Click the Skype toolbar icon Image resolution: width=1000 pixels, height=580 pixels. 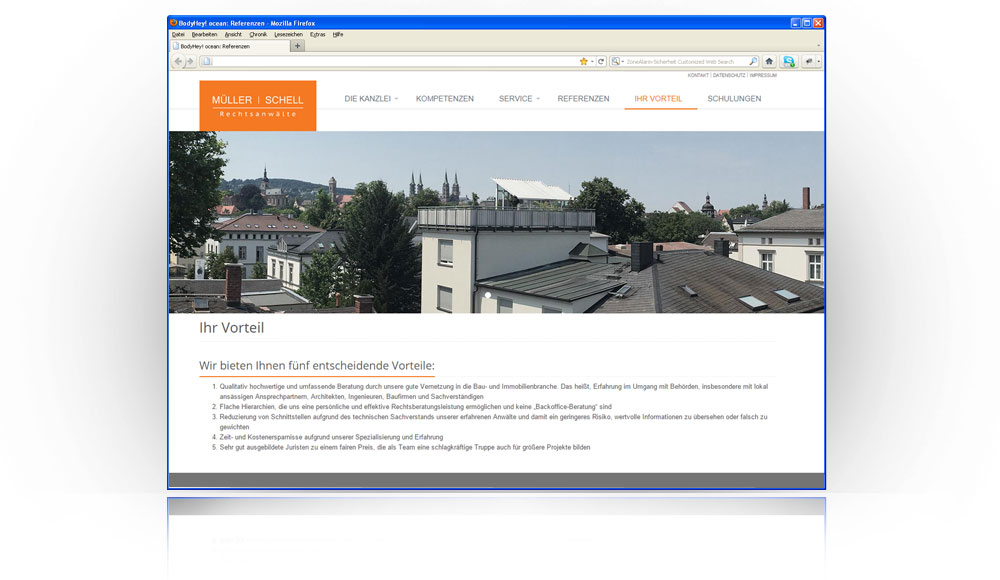789,62
